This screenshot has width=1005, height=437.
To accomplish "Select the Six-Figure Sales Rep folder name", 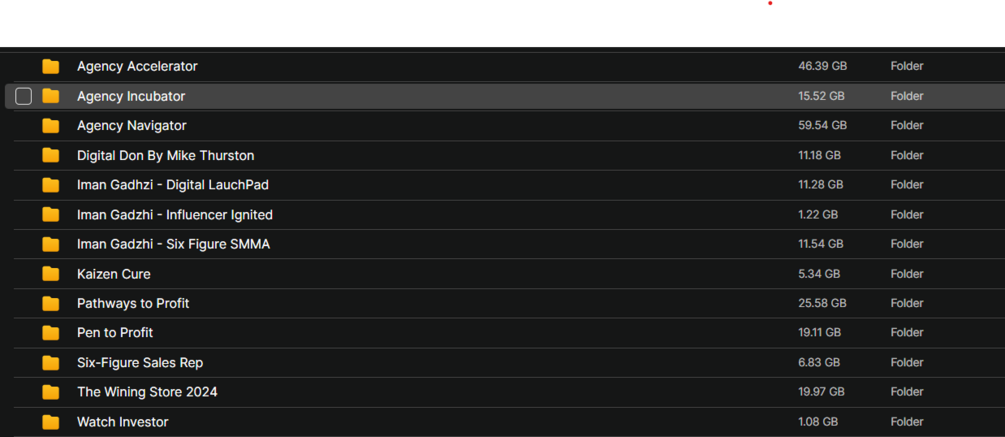I will coord(140,363).
